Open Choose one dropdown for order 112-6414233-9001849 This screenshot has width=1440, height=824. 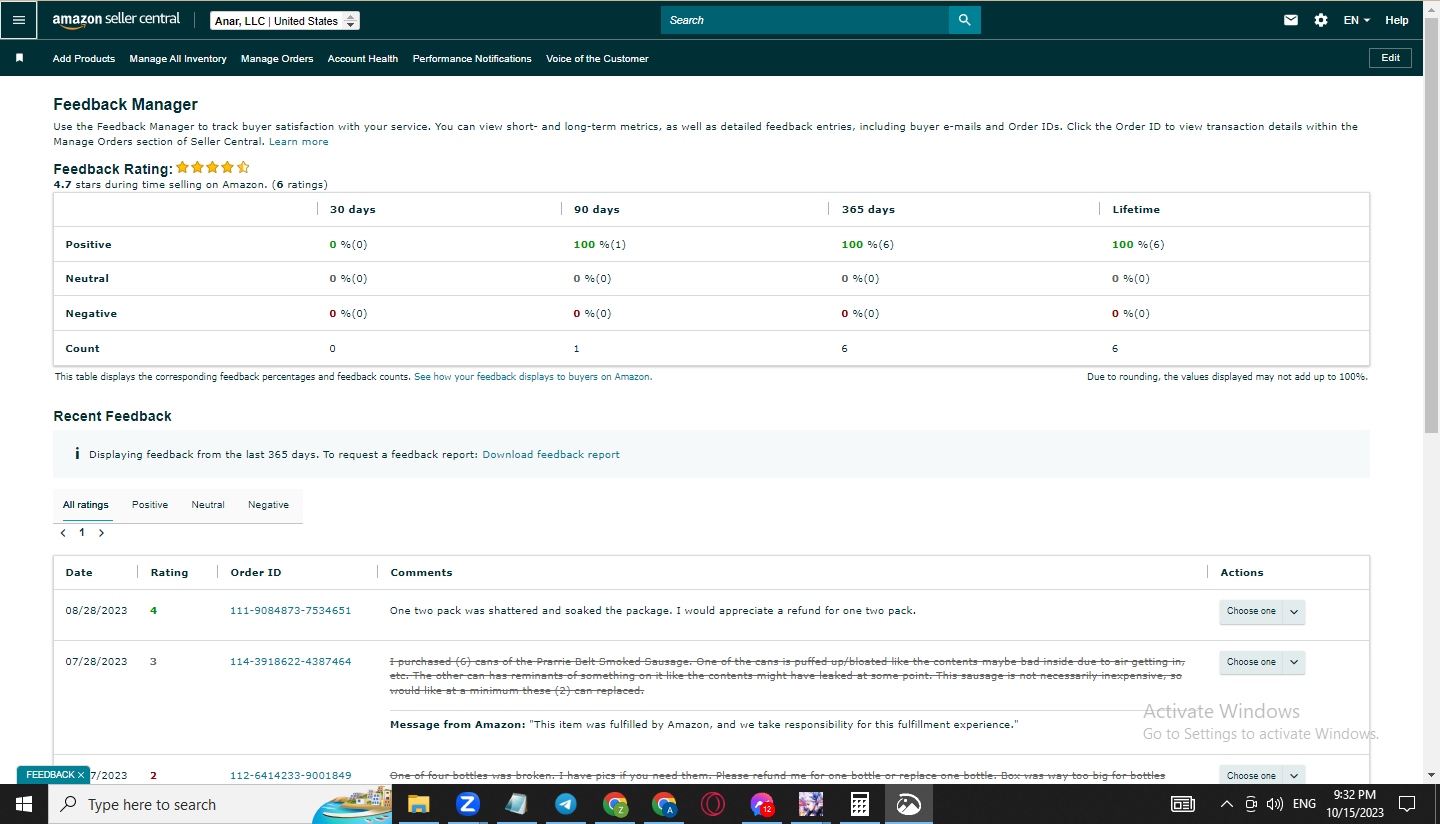coord(1262,775)
